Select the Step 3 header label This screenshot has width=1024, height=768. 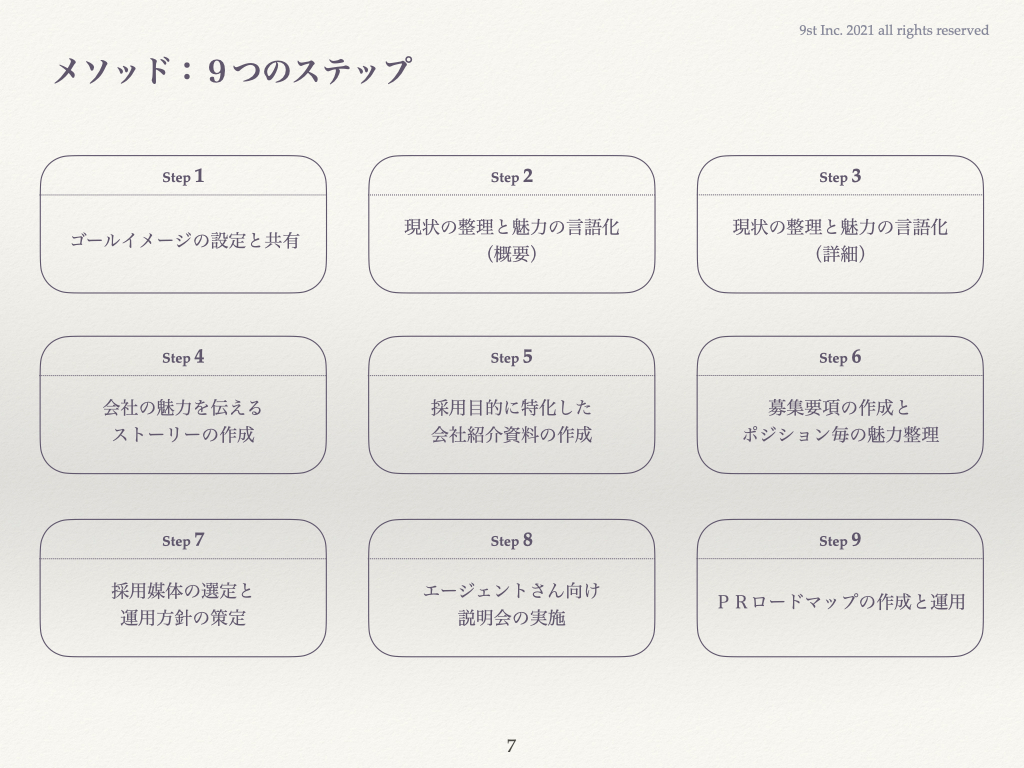coord(840,177)
